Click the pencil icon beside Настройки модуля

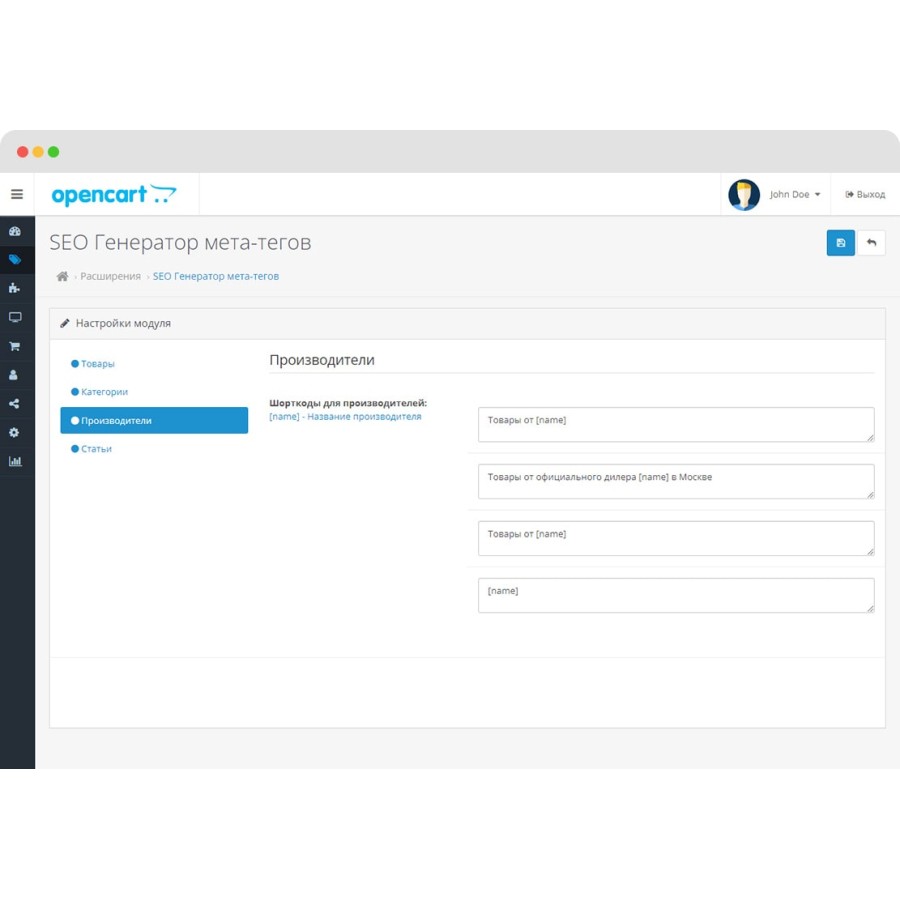coord(65,323)
